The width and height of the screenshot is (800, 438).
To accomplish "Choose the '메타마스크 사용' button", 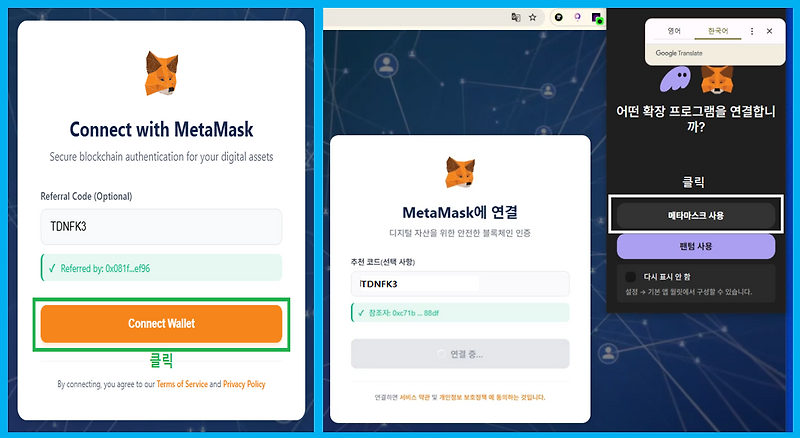I will click(695, 215).
